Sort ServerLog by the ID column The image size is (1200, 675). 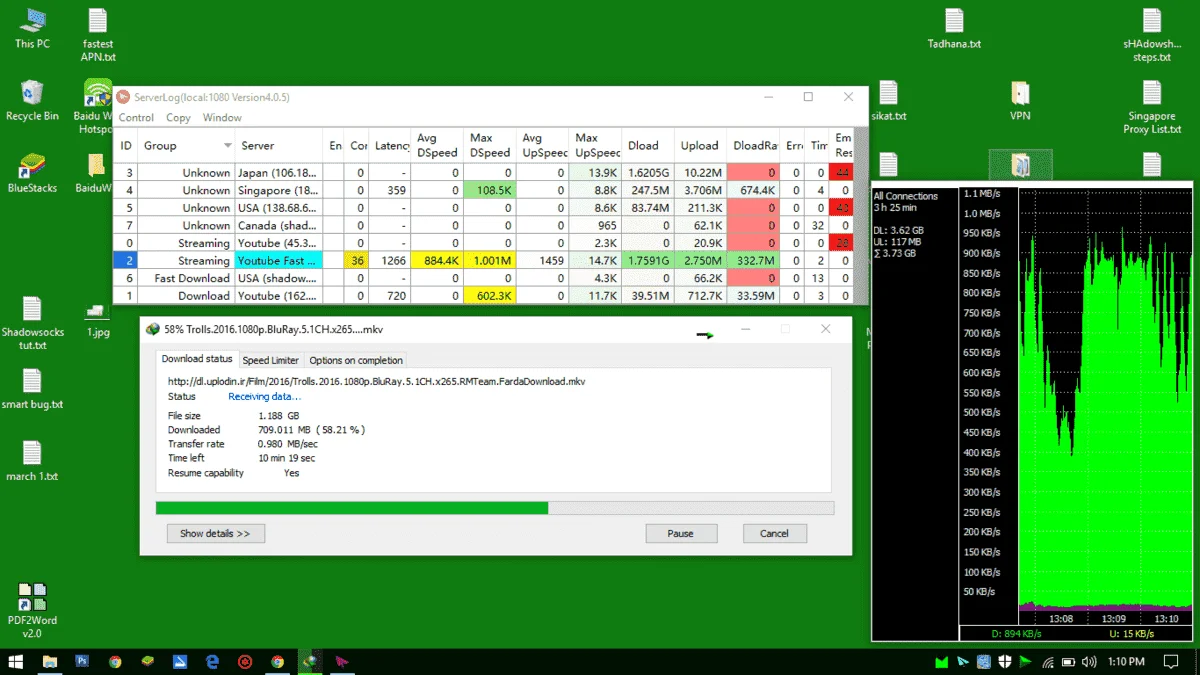click(x=127, y=145)
